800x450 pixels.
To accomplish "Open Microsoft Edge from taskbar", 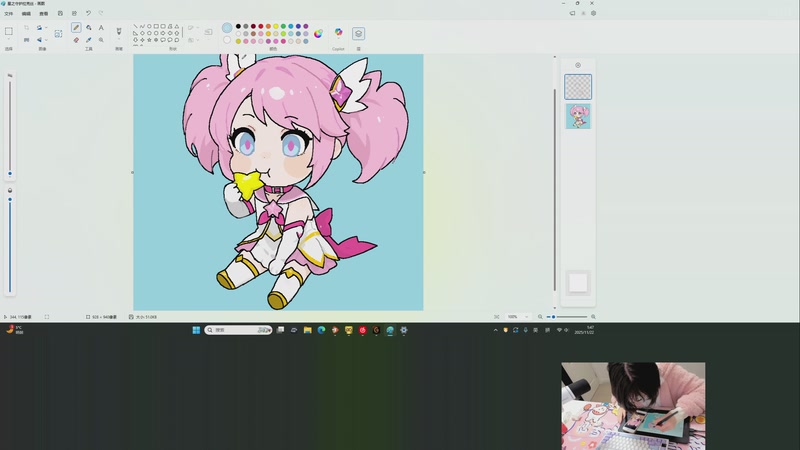I will [x=321, y=330].
